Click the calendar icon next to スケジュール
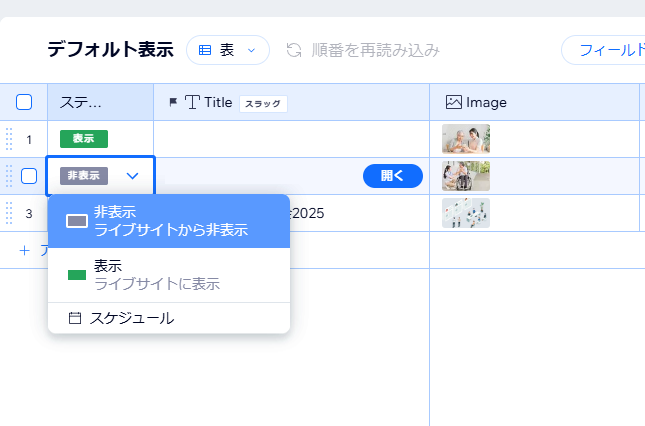The height and width of the screenshot is (426, 645). pyautogui.click(x=74, y=318)
